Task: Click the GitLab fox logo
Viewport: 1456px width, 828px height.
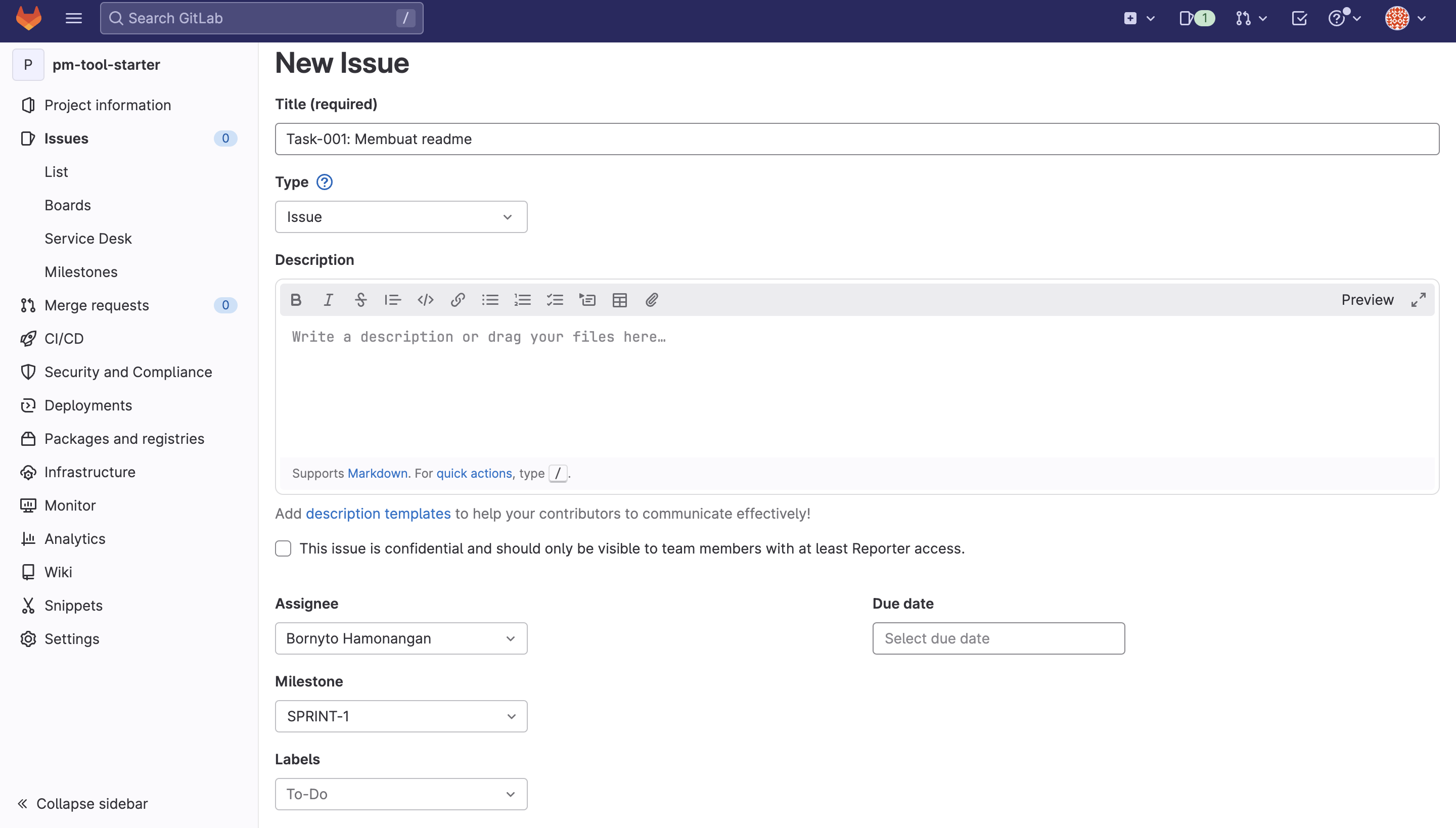Action: [x=28, y=18]
